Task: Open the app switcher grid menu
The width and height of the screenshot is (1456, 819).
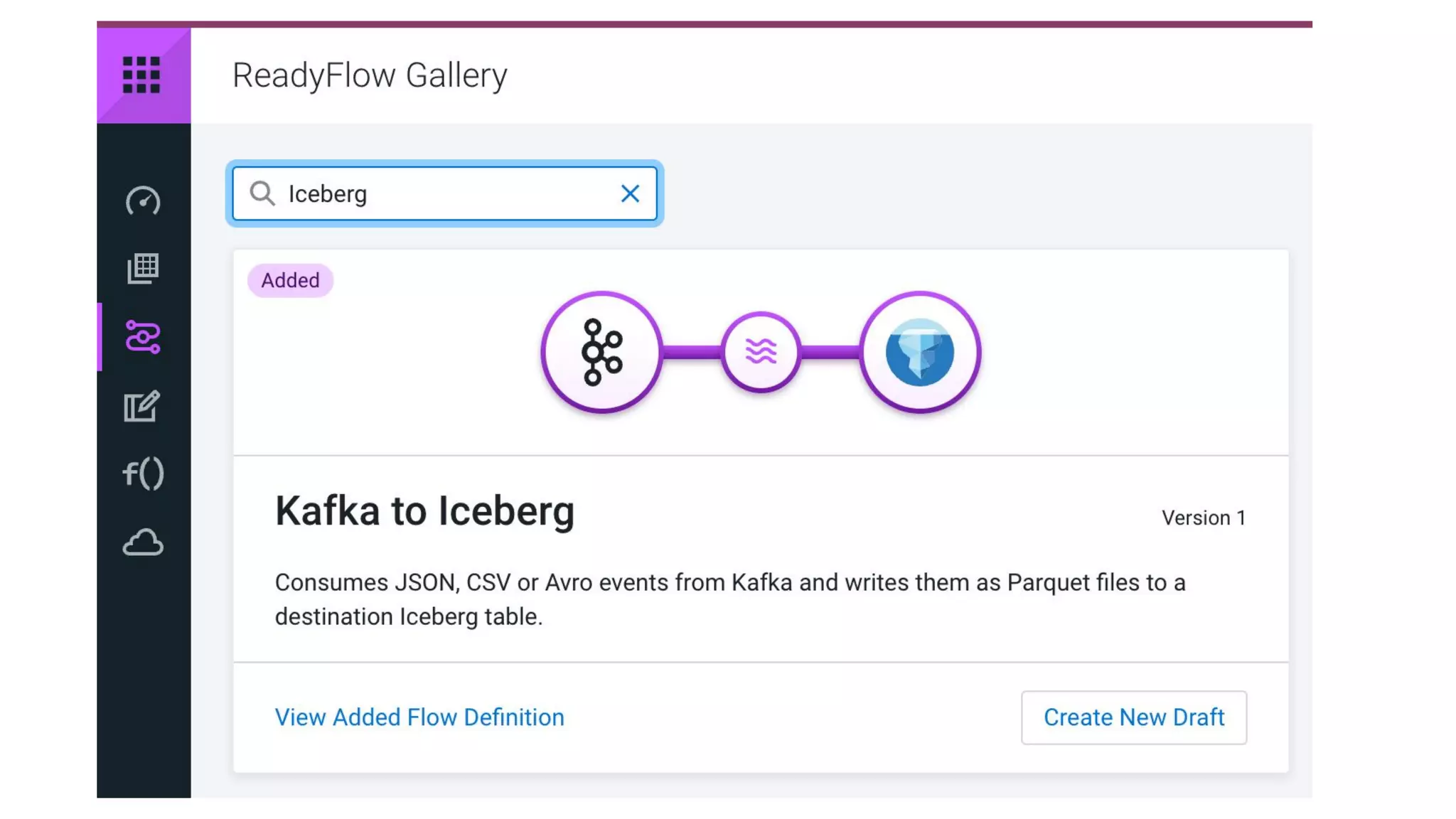Action: pyautogui.click(x=141, y=75)
